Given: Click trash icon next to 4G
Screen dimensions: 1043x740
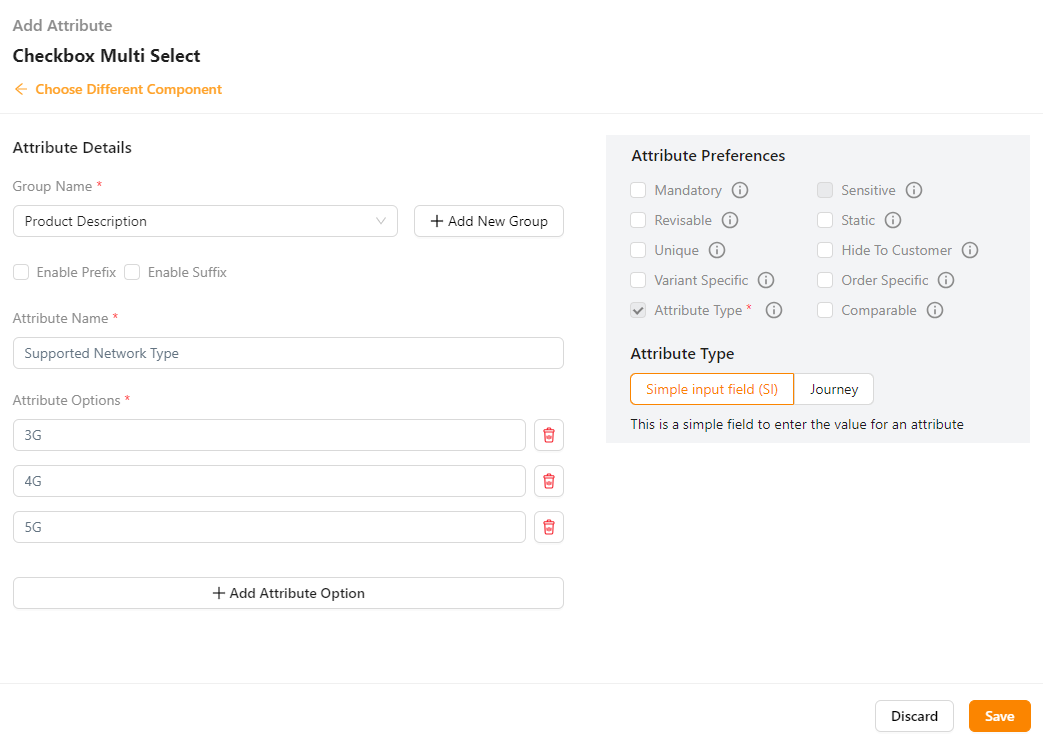Looking at the screenshot, I should tap(548, 481).
